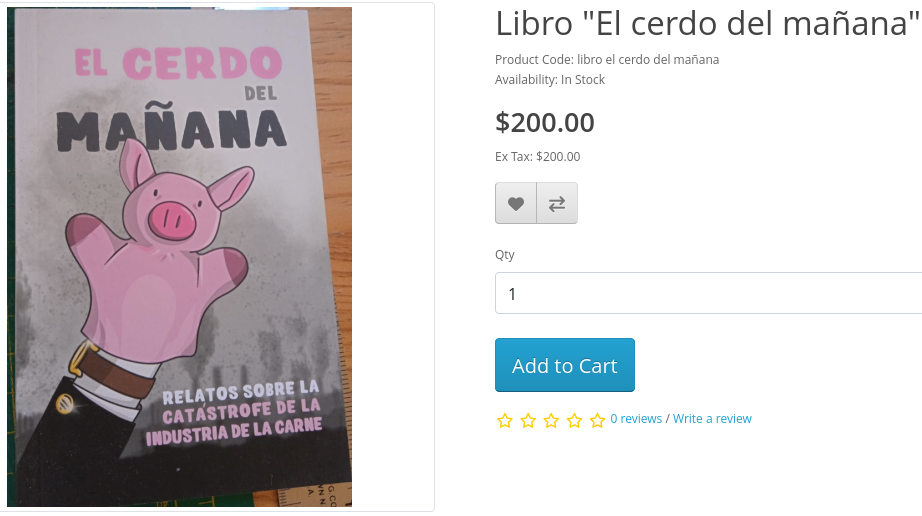Add book to wish list with heart icon
Viewport: 922px width, 516px height.
[516, 203]
